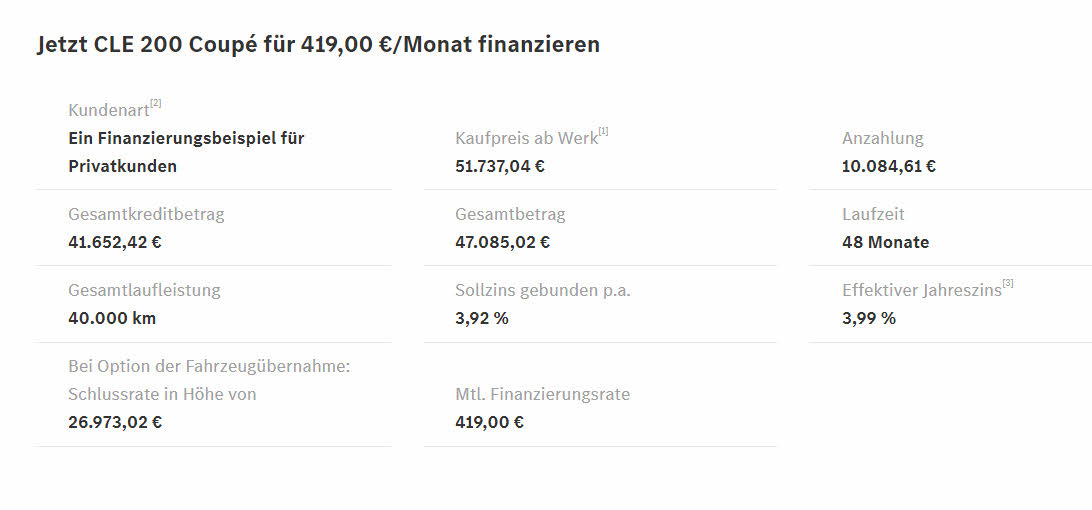Click the Schlussrate amount 26.973,02 €
1092x510 pixels.
[115, 422]
